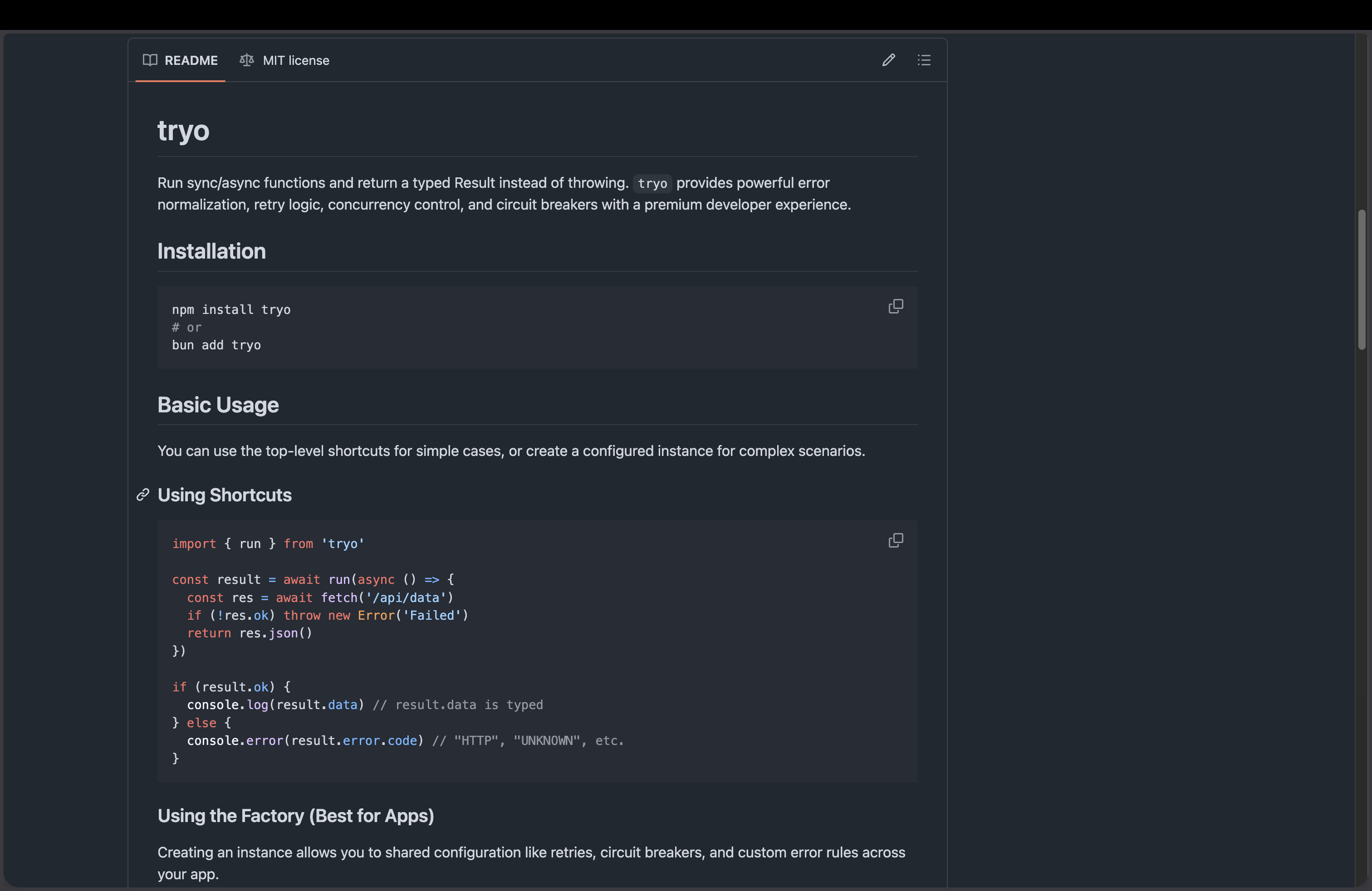Copy the npm install tryo code block
This screenshot has height=891, width=1372.
[895, 306]
